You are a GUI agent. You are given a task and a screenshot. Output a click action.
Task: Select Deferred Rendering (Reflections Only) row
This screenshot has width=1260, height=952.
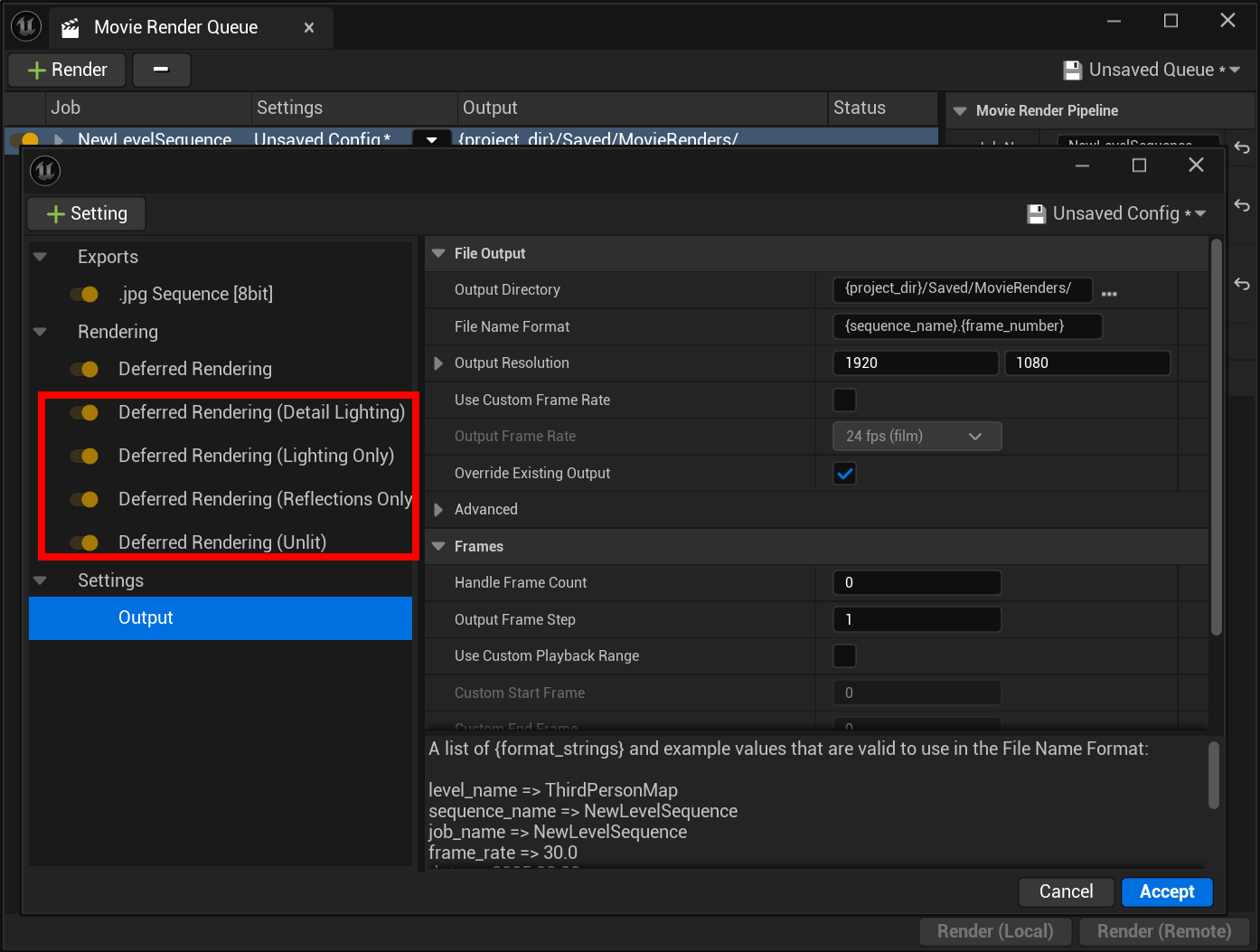(x=265, y=499)
